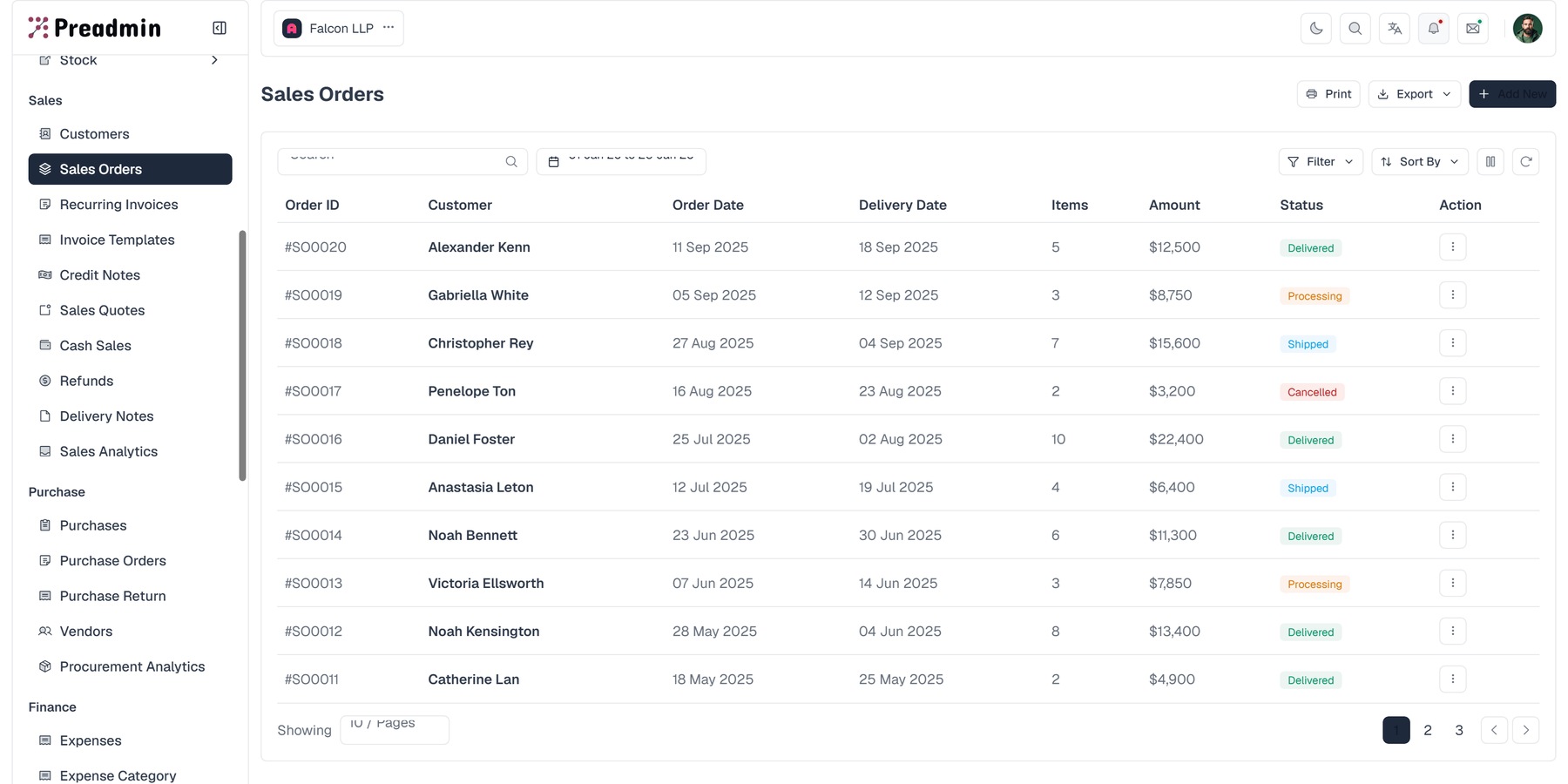The width and height of the screenshot is (1568, 784).
Task: Click the Print button
Action: tap(1328, 94)
